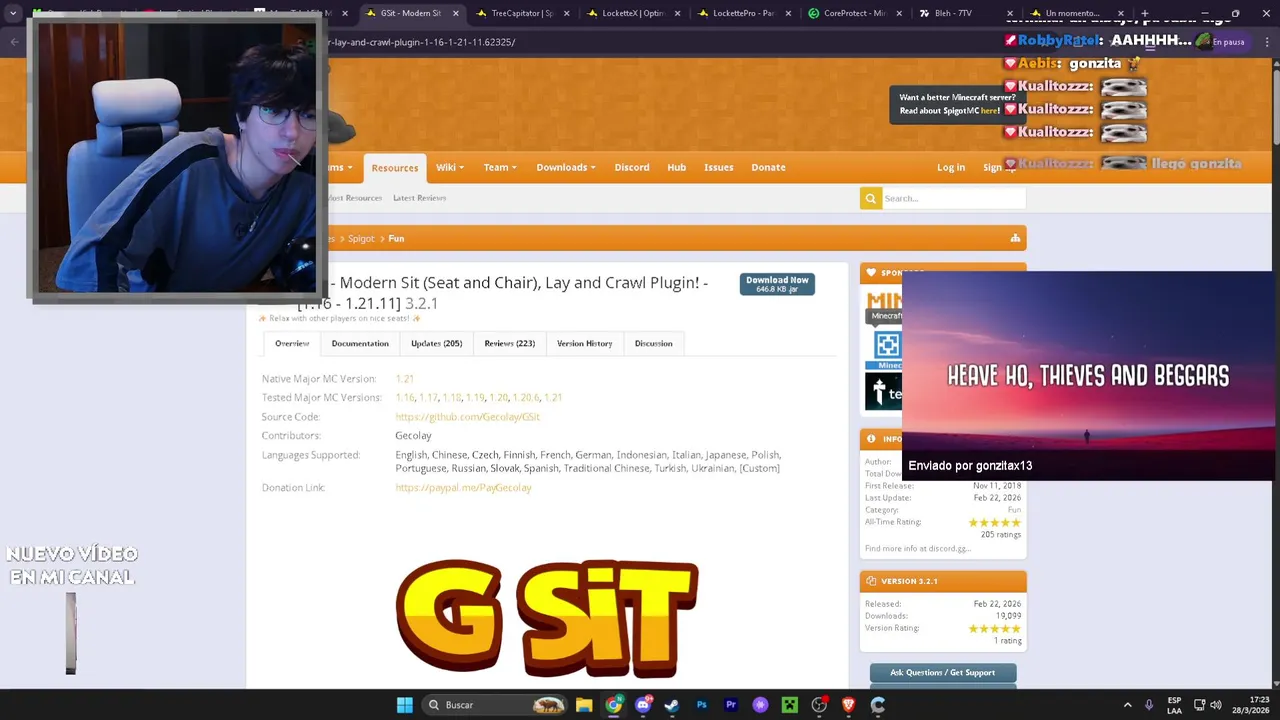Open the Documentation tab of the plugin

[x=360, y=343]
